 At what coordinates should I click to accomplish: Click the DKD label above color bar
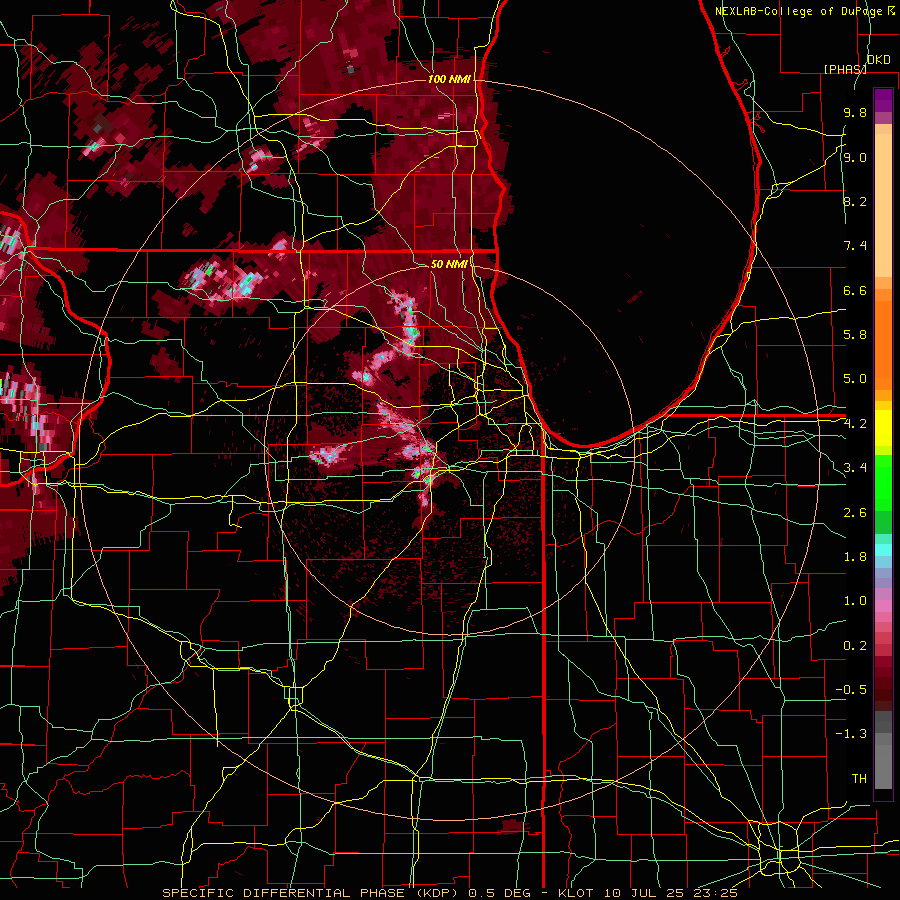pos(878,60)
